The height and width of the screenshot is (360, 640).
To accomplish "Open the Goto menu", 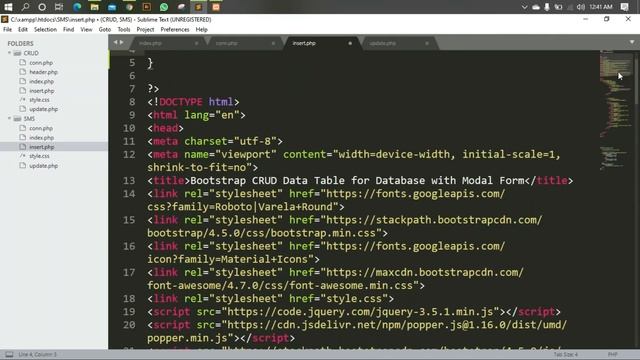I will [105, 29].
